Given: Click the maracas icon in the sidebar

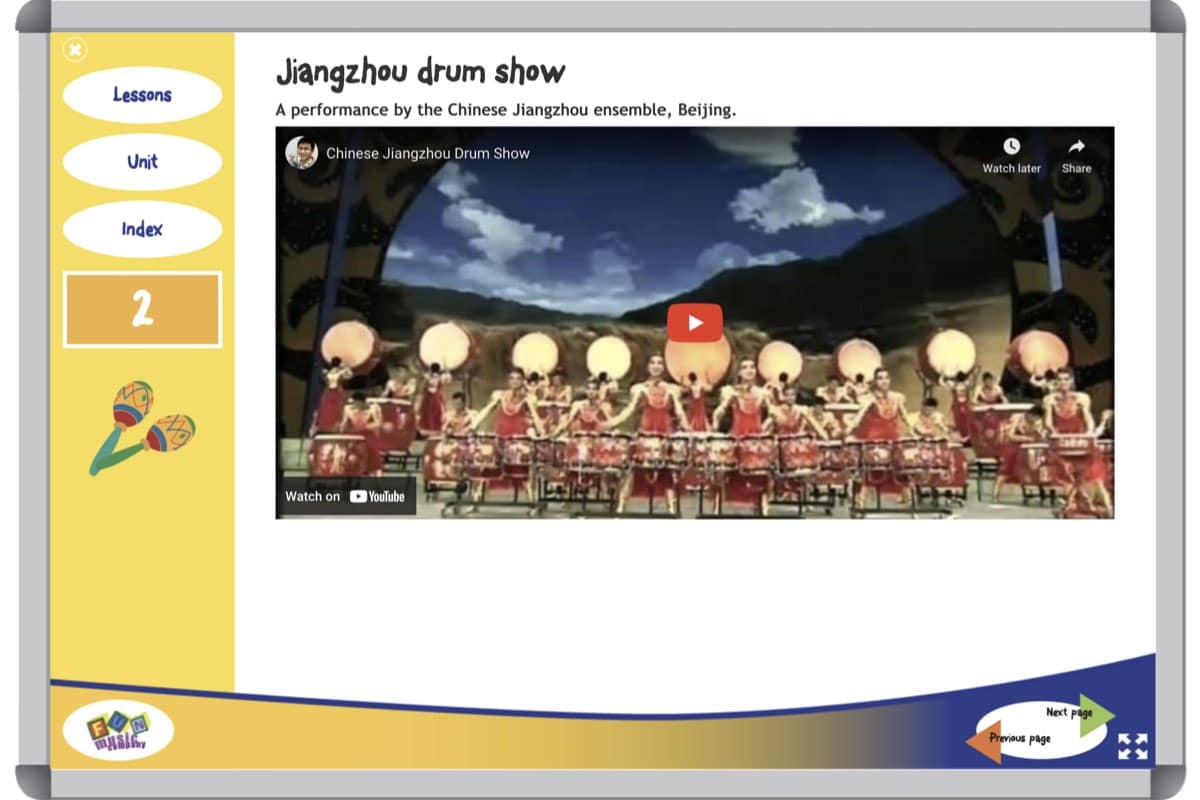Looking at the screenshot, I should pos(142,427).
